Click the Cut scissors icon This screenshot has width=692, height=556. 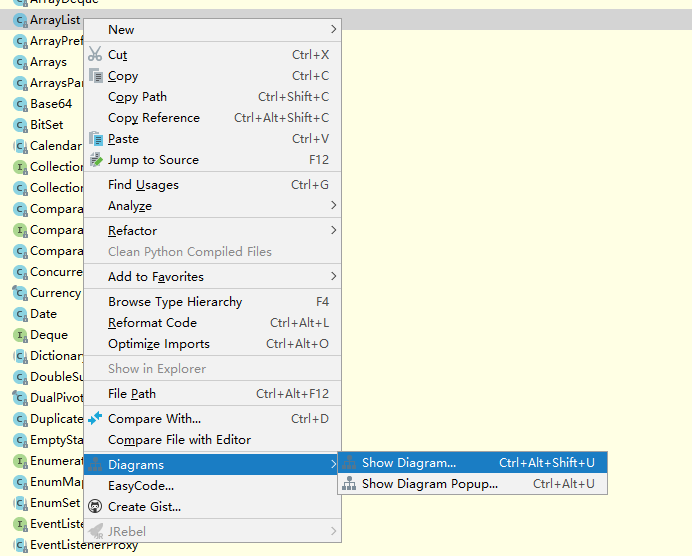[x=95, y=54]
